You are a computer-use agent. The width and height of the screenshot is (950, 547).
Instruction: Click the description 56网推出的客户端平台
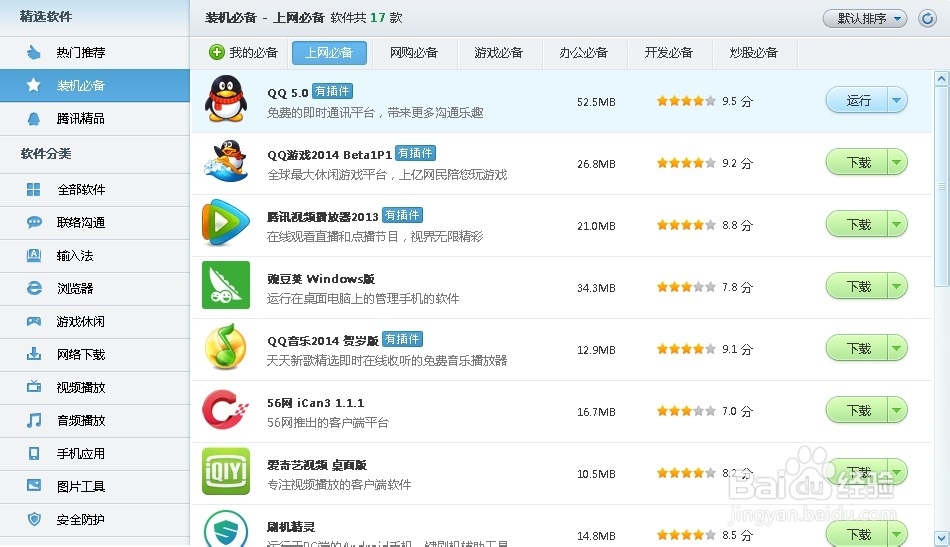pyautogui.click(x=328, y=422)
